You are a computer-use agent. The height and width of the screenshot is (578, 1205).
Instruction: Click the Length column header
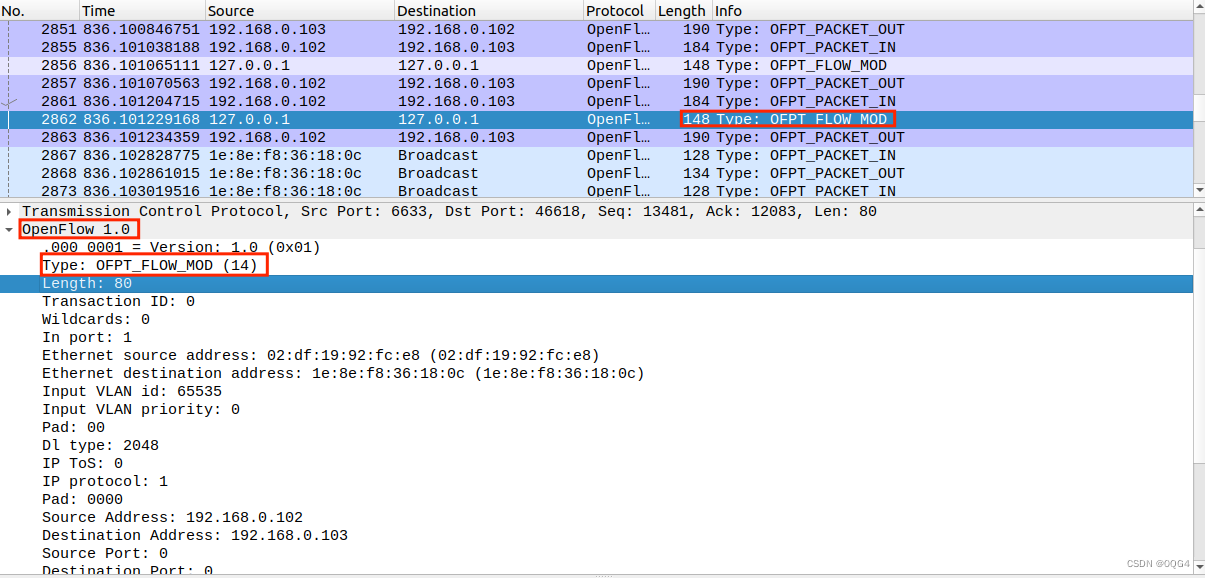pyautogui.click(x=681, y=10)
